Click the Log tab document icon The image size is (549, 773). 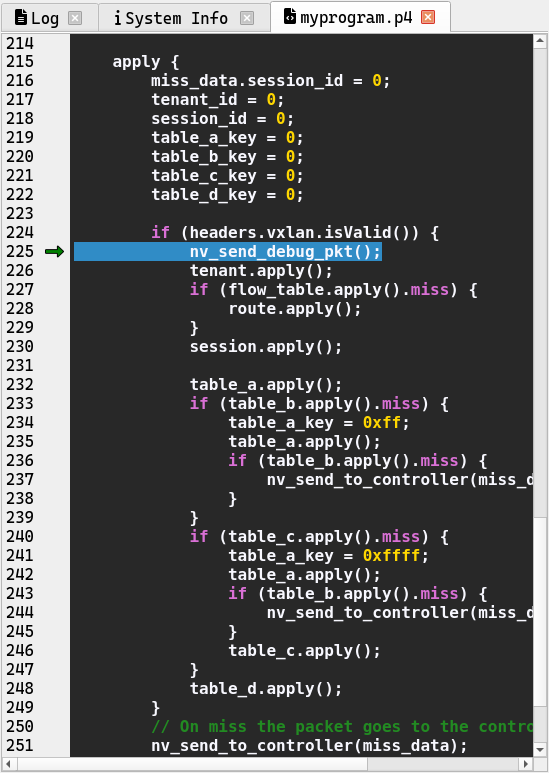[x=21, y=18]
